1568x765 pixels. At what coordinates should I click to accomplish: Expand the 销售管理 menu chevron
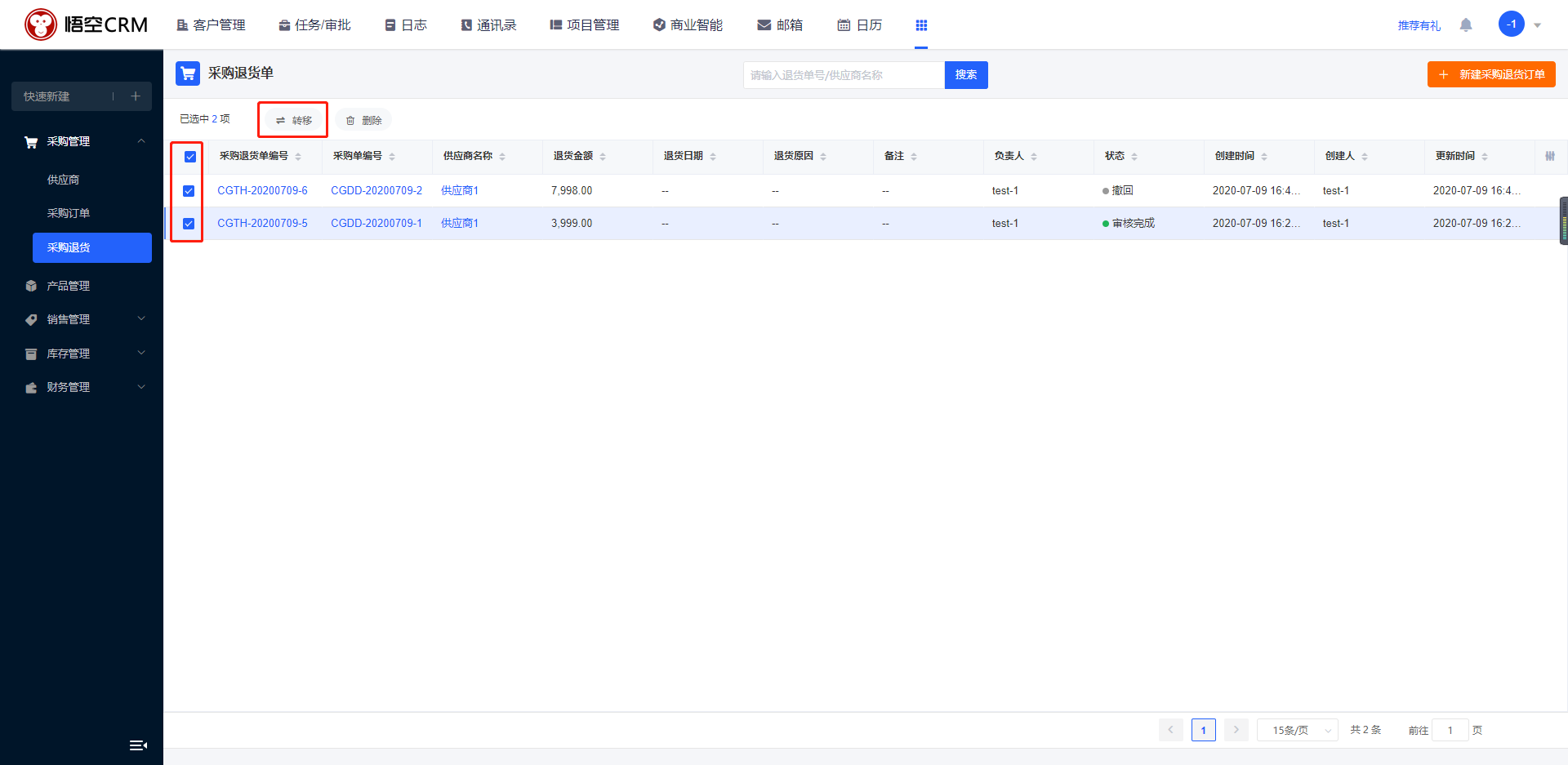(x=141, y=318)
